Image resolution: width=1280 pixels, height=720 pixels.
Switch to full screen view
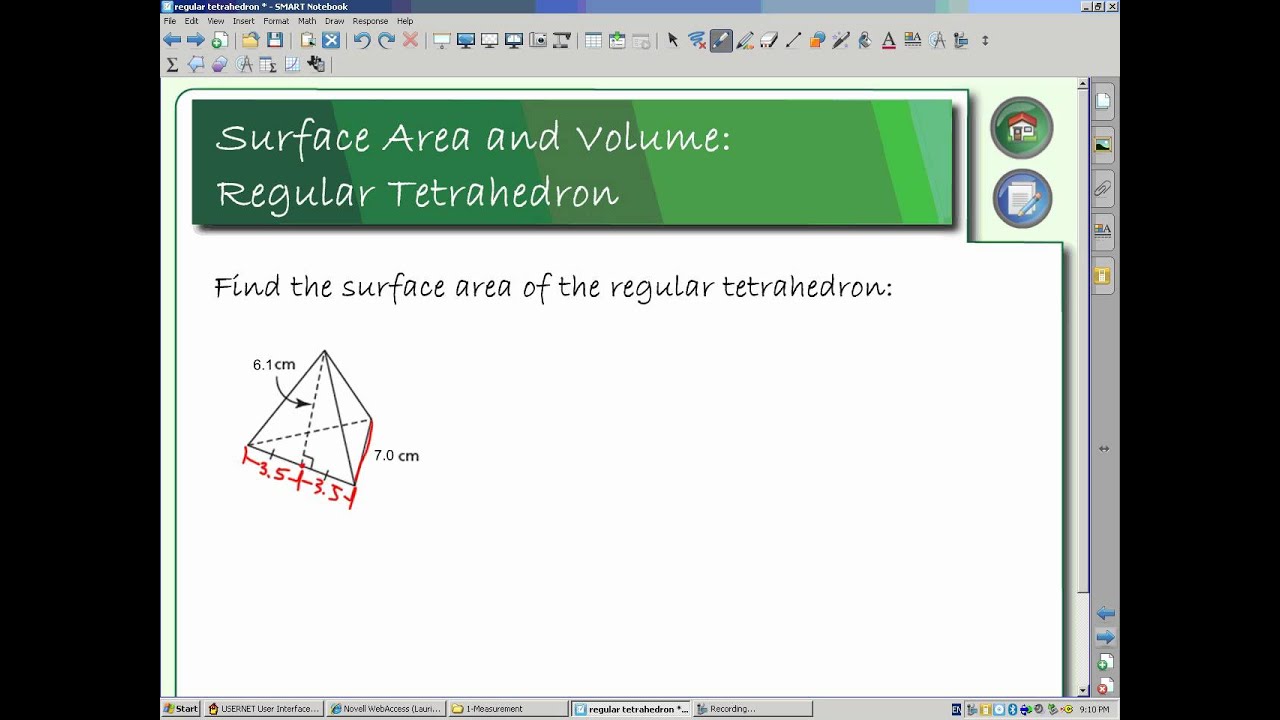point(465,40)
